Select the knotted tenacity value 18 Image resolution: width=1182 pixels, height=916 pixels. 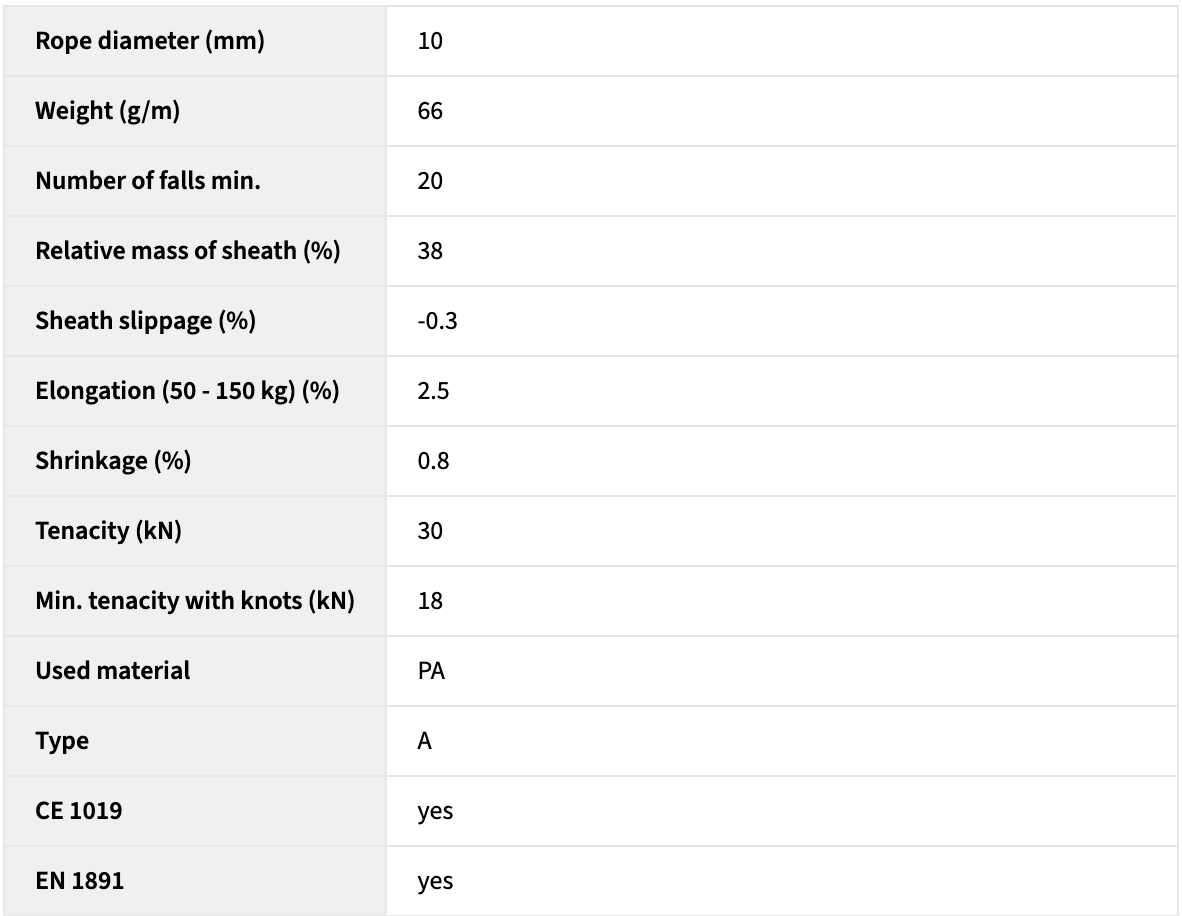pos(430,601)
